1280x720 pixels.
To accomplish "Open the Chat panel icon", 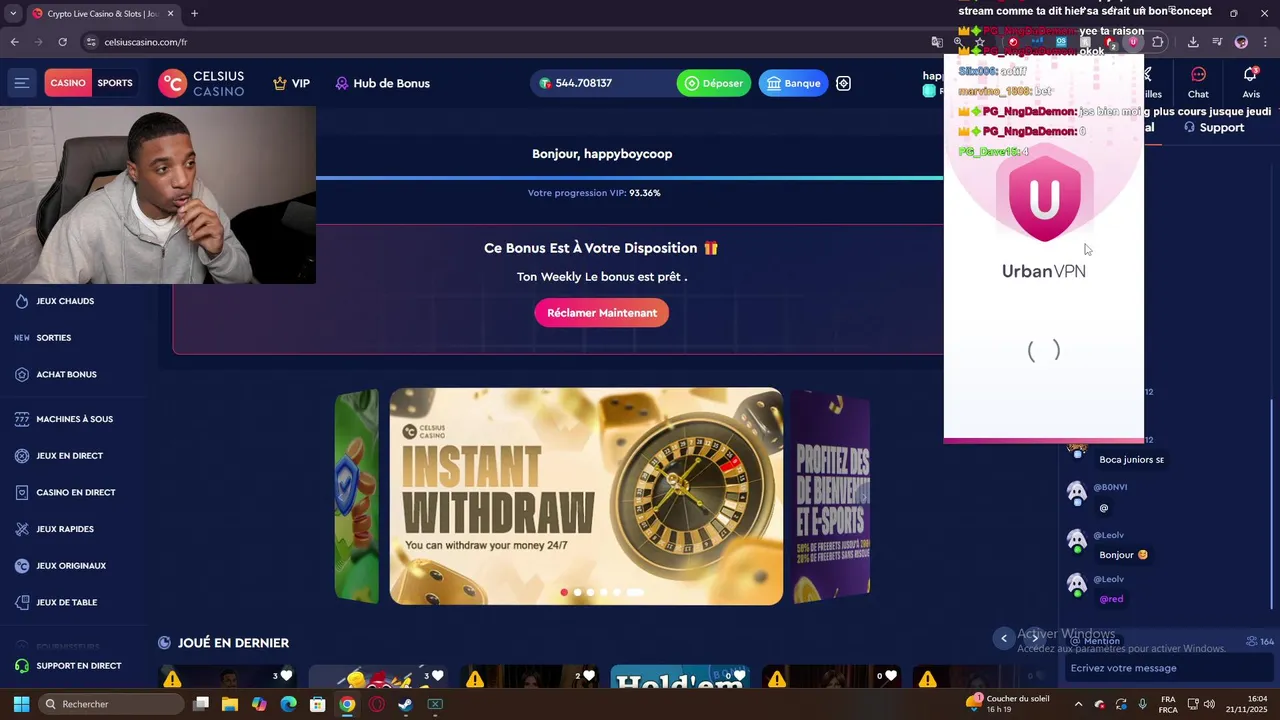I will pos(1198,82).
